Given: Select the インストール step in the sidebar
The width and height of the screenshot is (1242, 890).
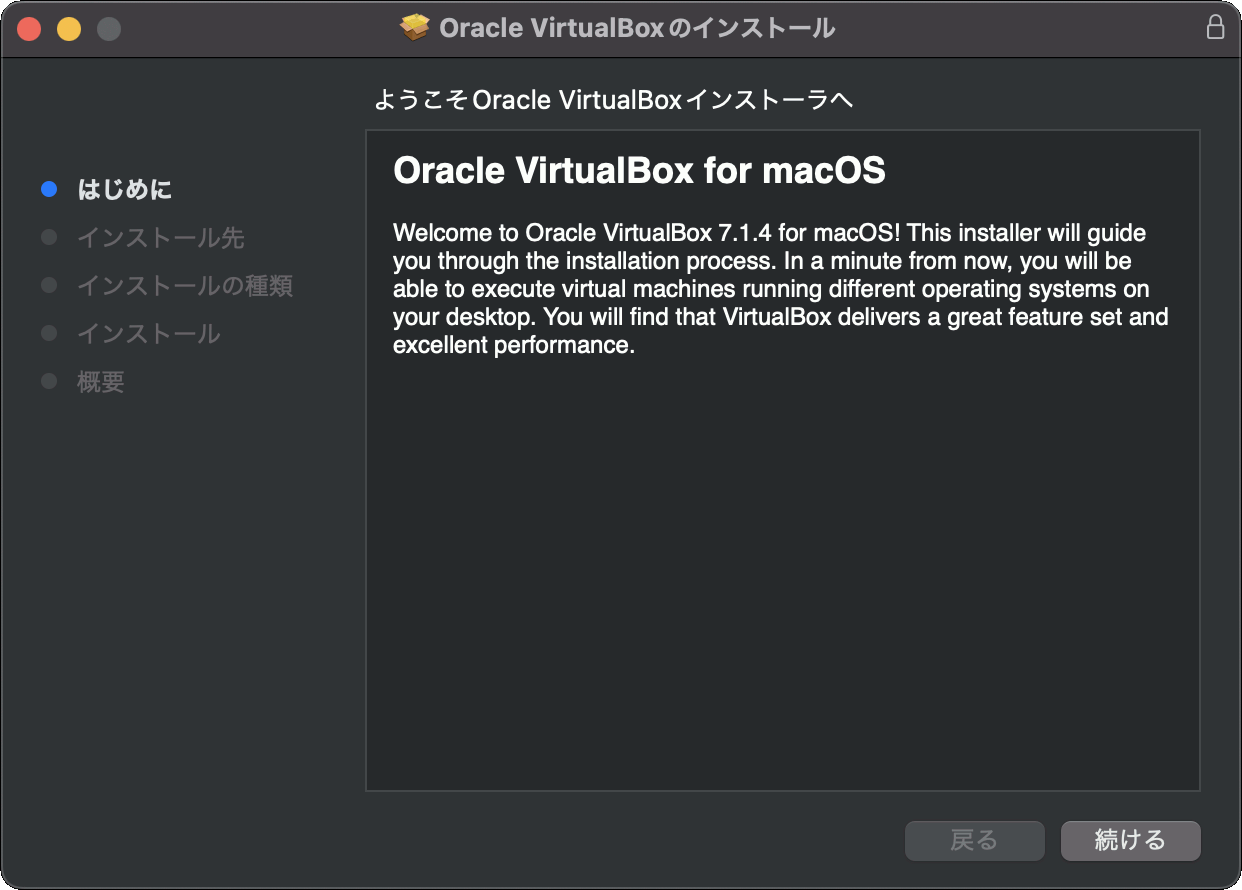Looking at the screenshot, I should click(x=148, y=333).
